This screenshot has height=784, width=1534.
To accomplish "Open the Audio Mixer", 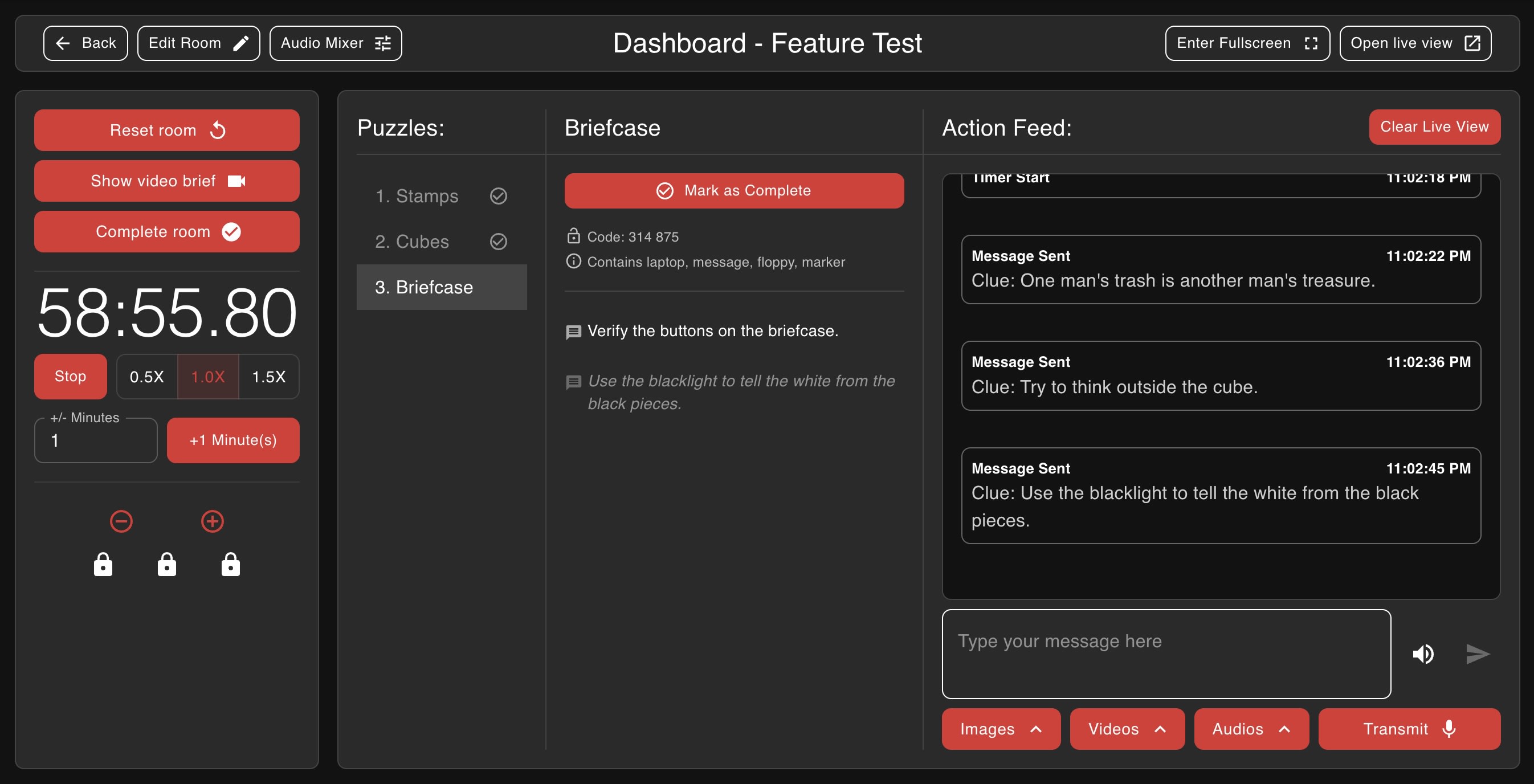I will [x=335, y=43].
